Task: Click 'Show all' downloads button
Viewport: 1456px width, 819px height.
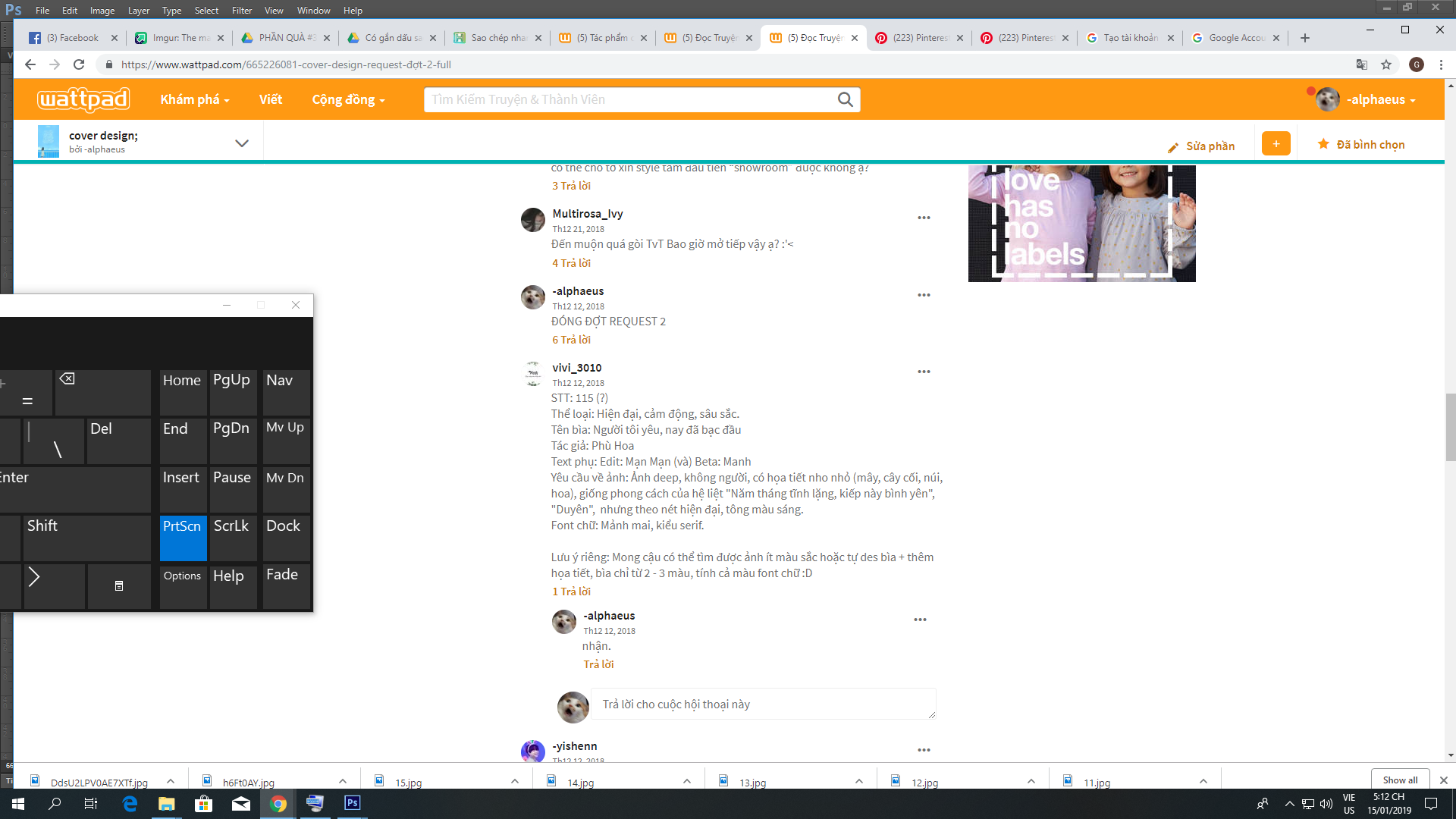Action: (x=1400, y=780)
